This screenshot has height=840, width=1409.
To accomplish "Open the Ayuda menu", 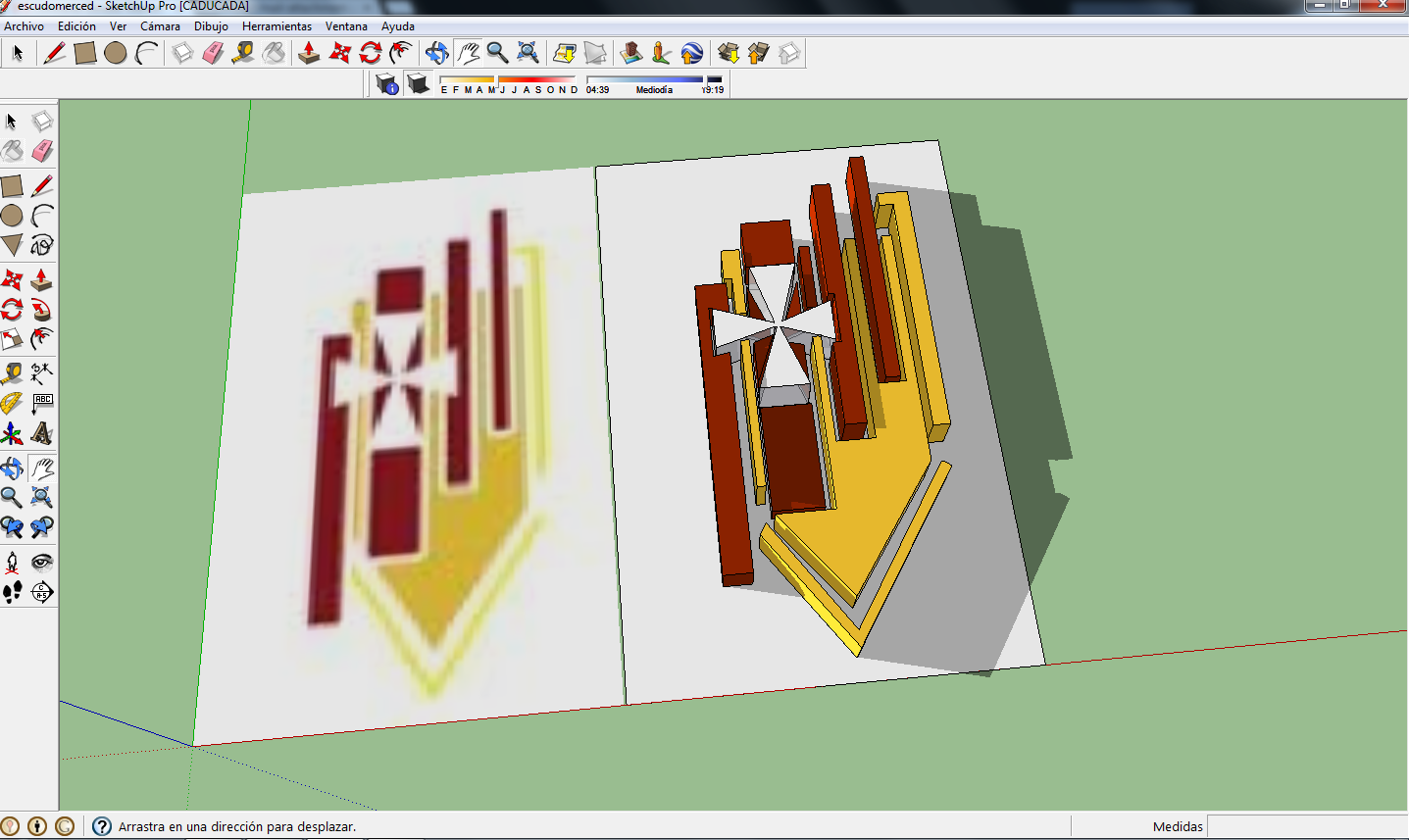I will click(x=398, y=26).
